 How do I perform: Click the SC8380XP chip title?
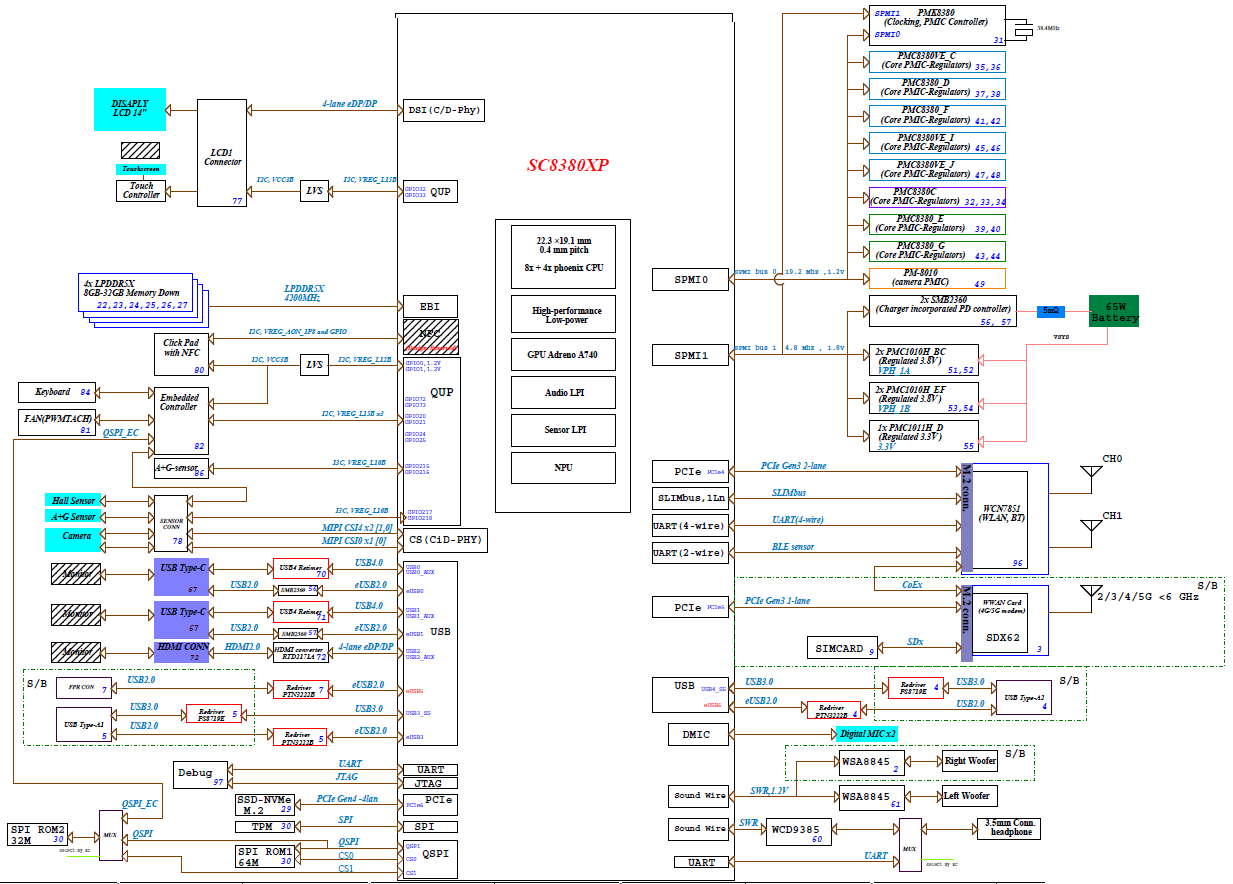(x=568, y=166)
